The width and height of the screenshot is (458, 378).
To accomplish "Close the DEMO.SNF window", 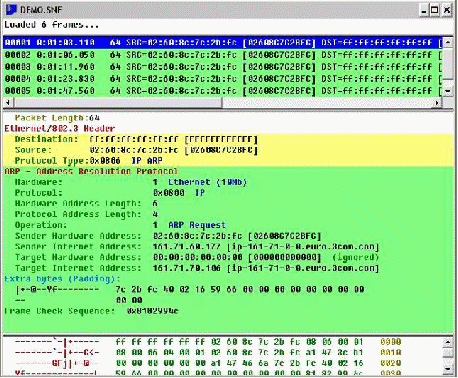I will click(447, 10).
